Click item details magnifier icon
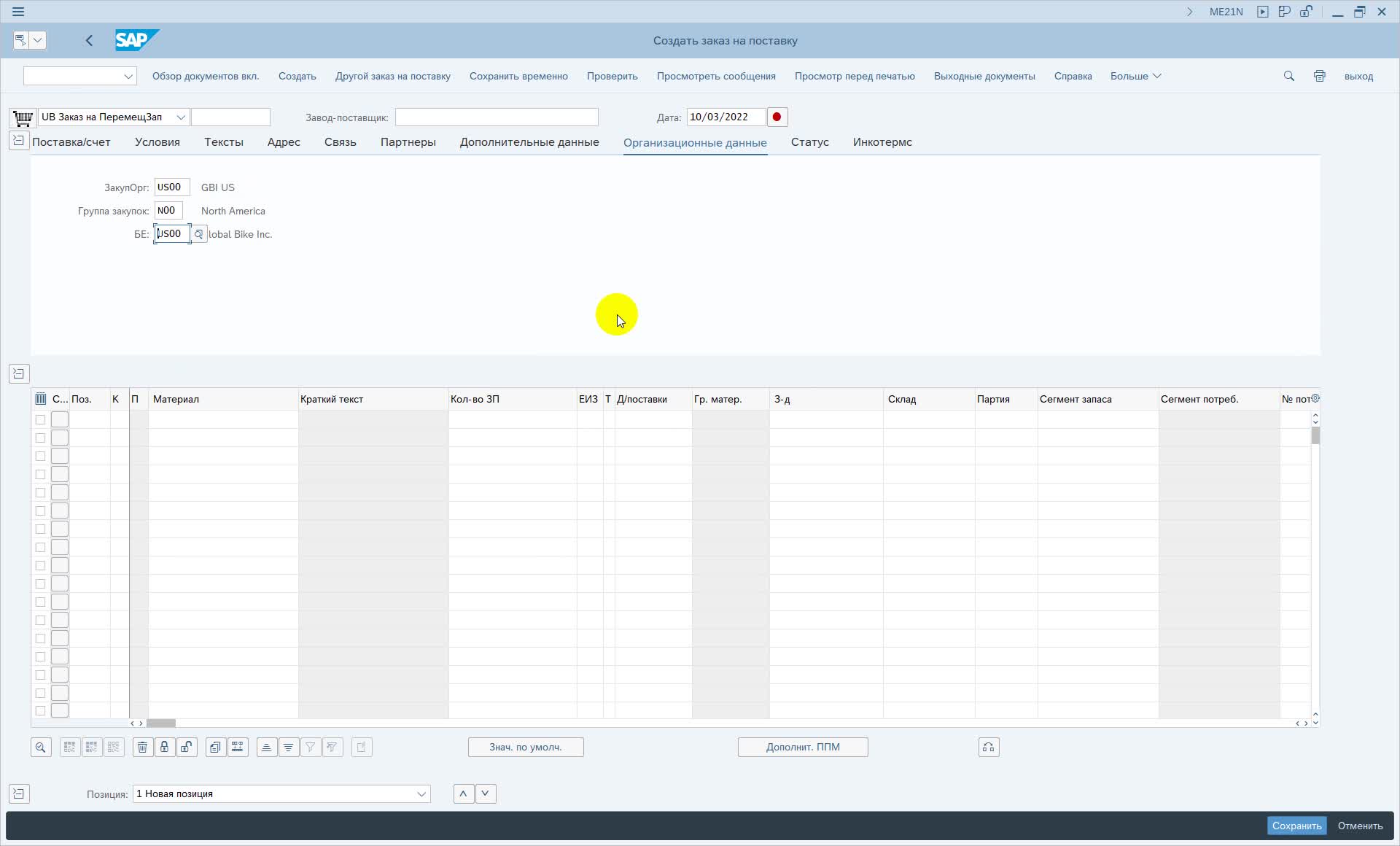Screen dimensions: 1400x846 [41, 747]
